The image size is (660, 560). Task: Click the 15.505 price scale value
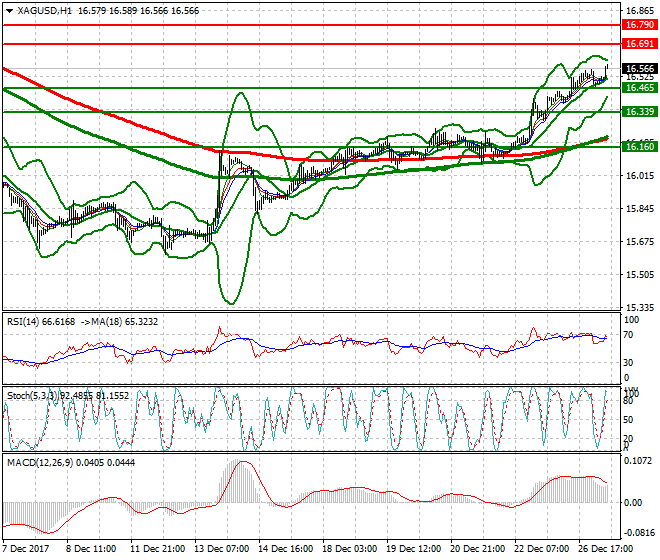[640, 275]
